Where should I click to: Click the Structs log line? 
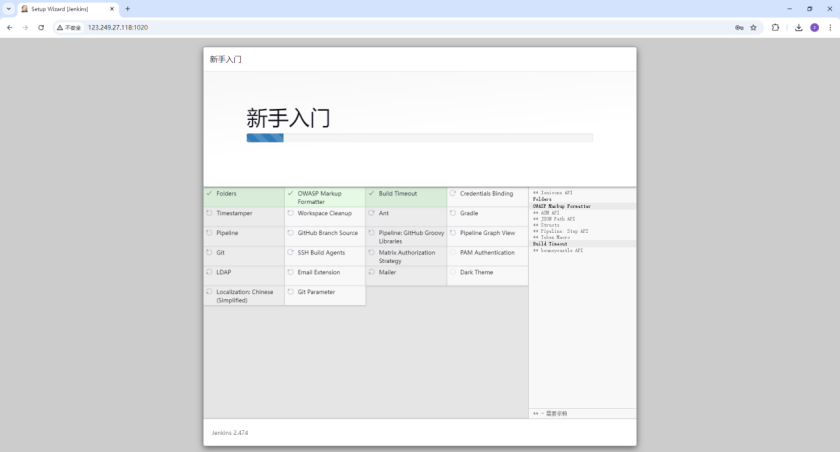546,225
